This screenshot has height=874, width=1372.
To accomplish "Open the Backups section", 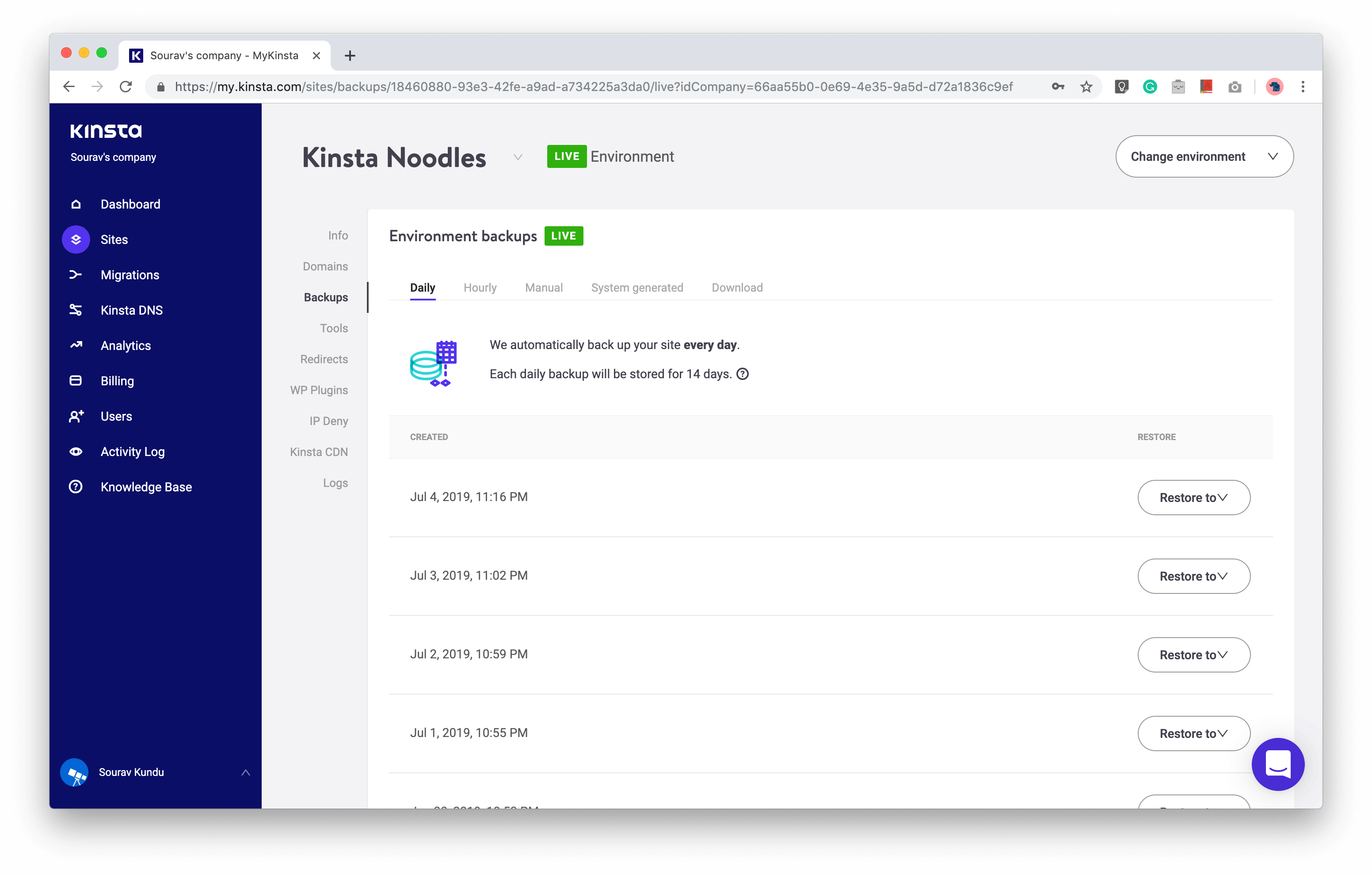I will [325, 297].
